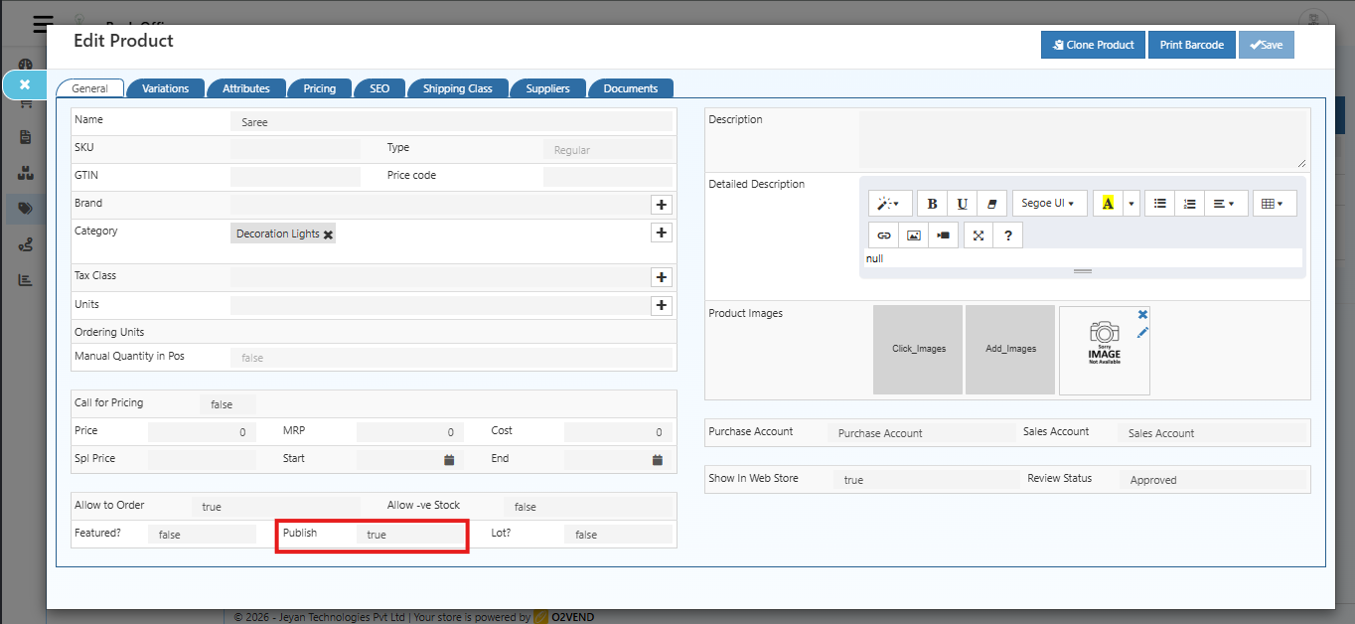Open the Segoe UI font dropdown
This screenshot has height=624, width=1355.
click(x=1049, y=203)
